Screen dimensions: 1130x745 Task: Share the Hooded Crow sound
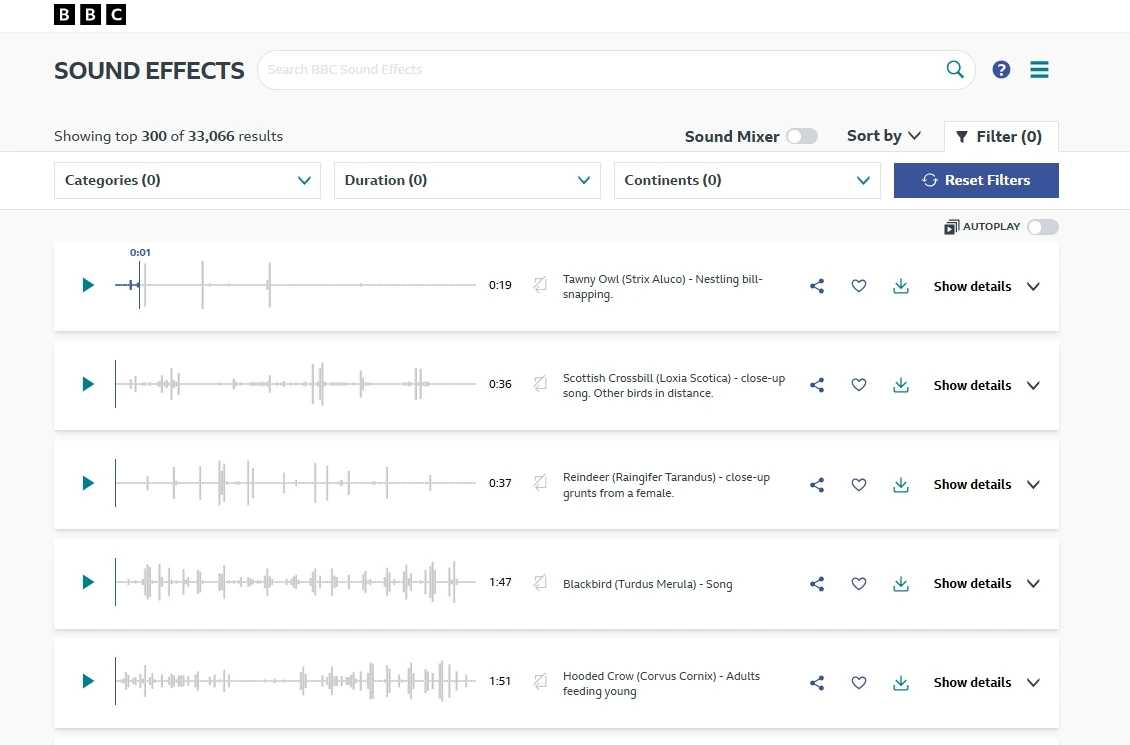coord(817,682)
